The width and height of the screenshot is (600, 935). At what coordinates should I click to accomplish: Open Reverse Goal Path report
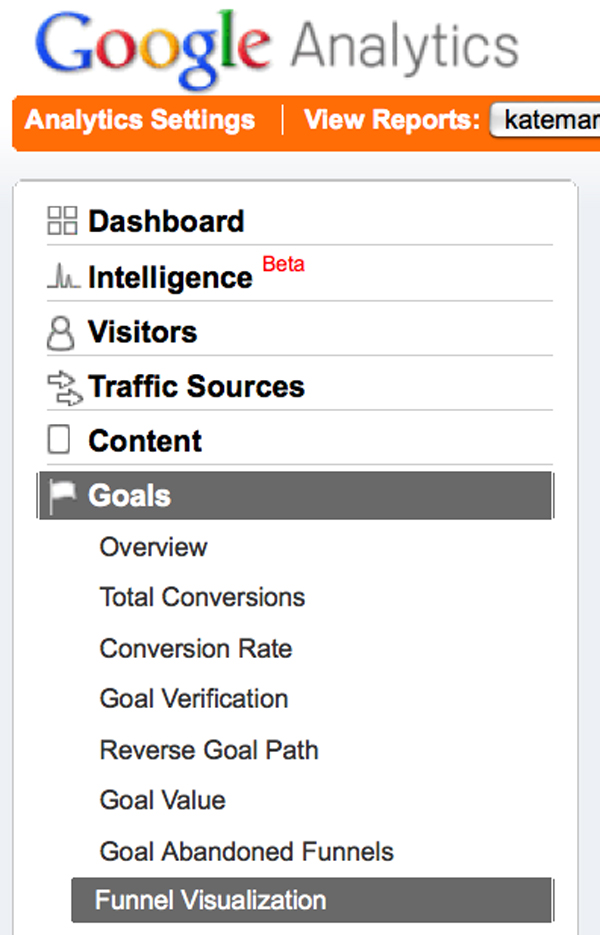click(x=209, y=749)
